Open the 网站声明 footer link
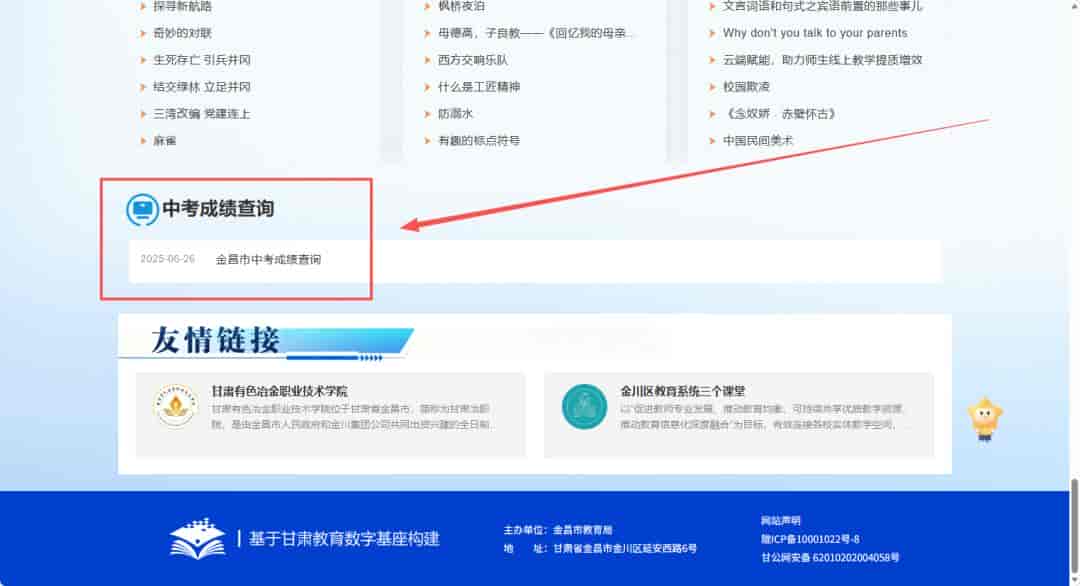Viewport: 1080px width, 586px height. 780,521
